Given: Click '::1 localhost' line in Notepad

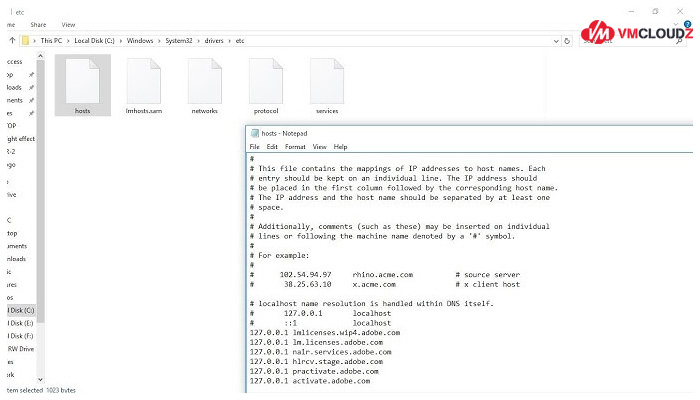Looking at the screenshot, I should 321,323.
